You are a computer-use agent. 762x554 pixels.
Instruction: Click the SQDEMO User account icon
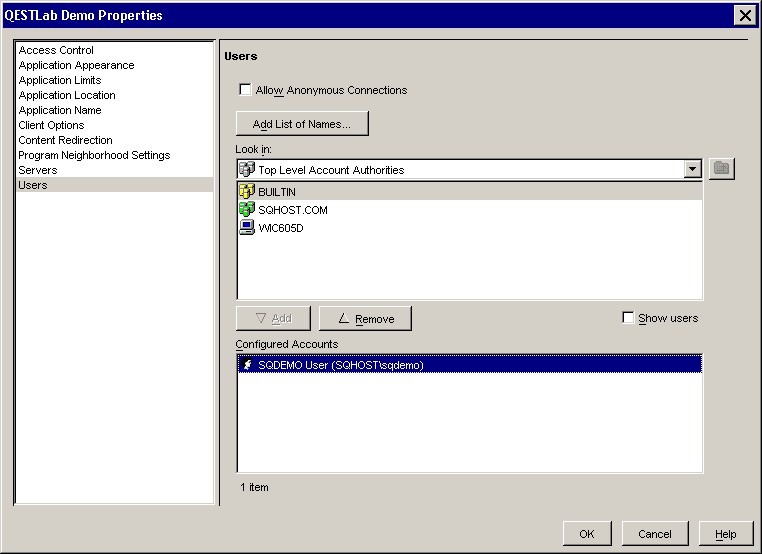tap(247, 365)
